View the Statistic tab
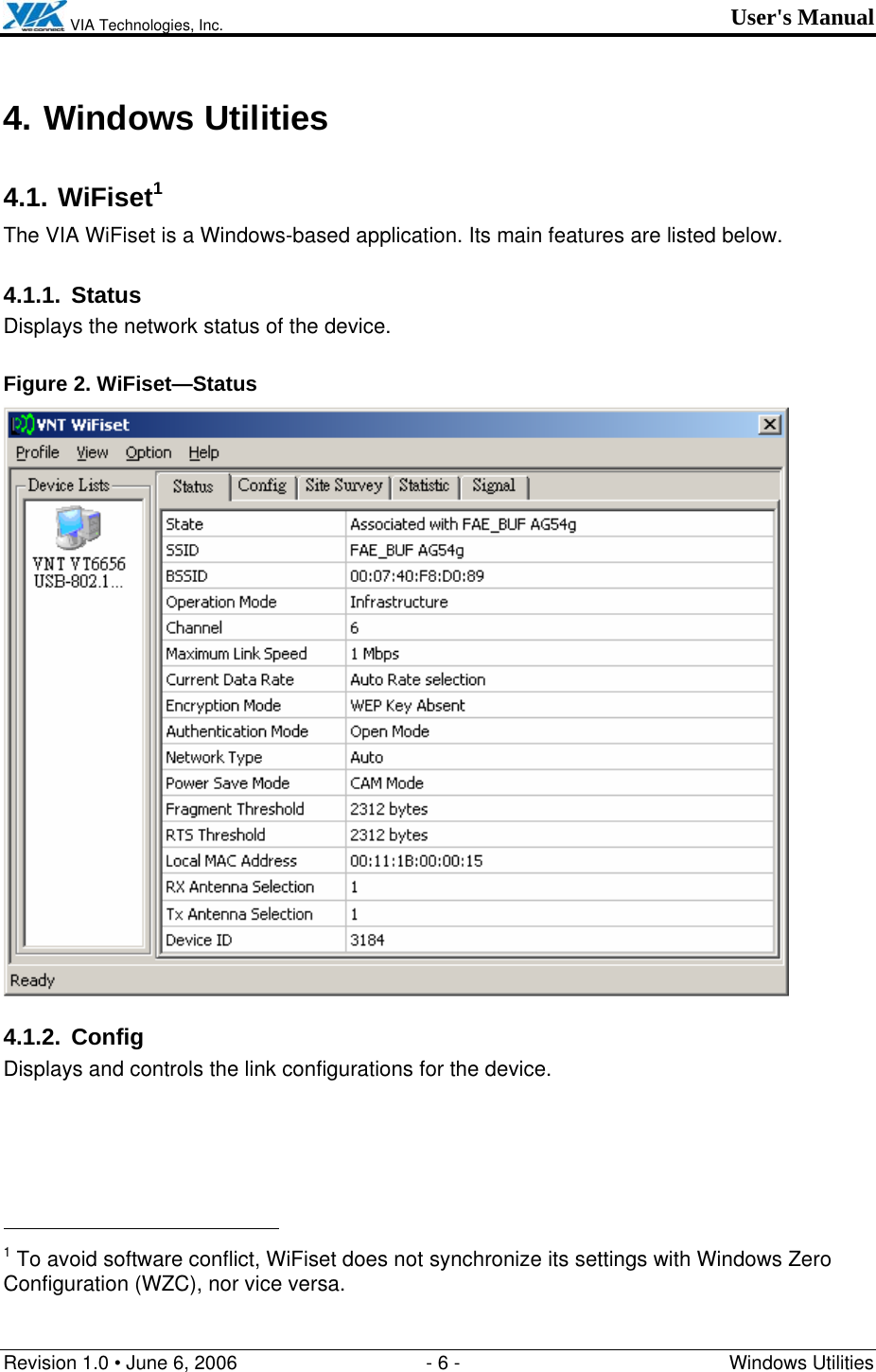Screen dimensions: 876x1372 coord(424,485)
